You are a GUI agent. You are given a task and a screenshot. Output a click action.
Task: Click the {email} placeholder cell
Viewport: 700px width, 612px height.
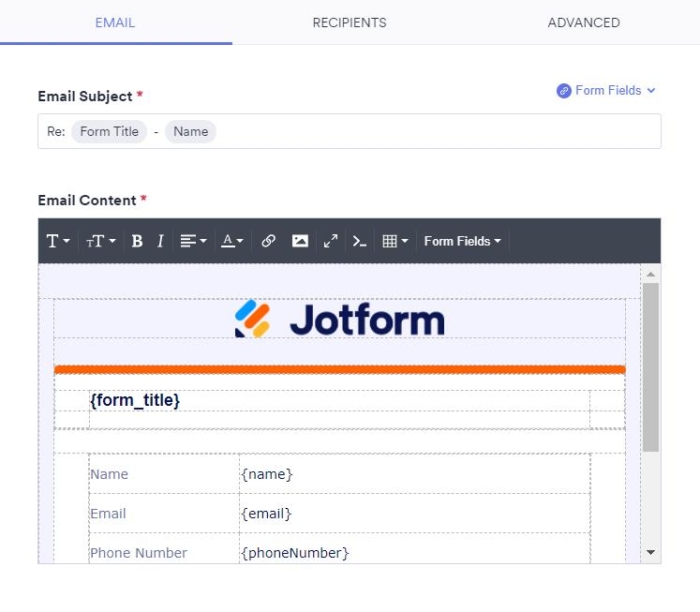(415, 513)
